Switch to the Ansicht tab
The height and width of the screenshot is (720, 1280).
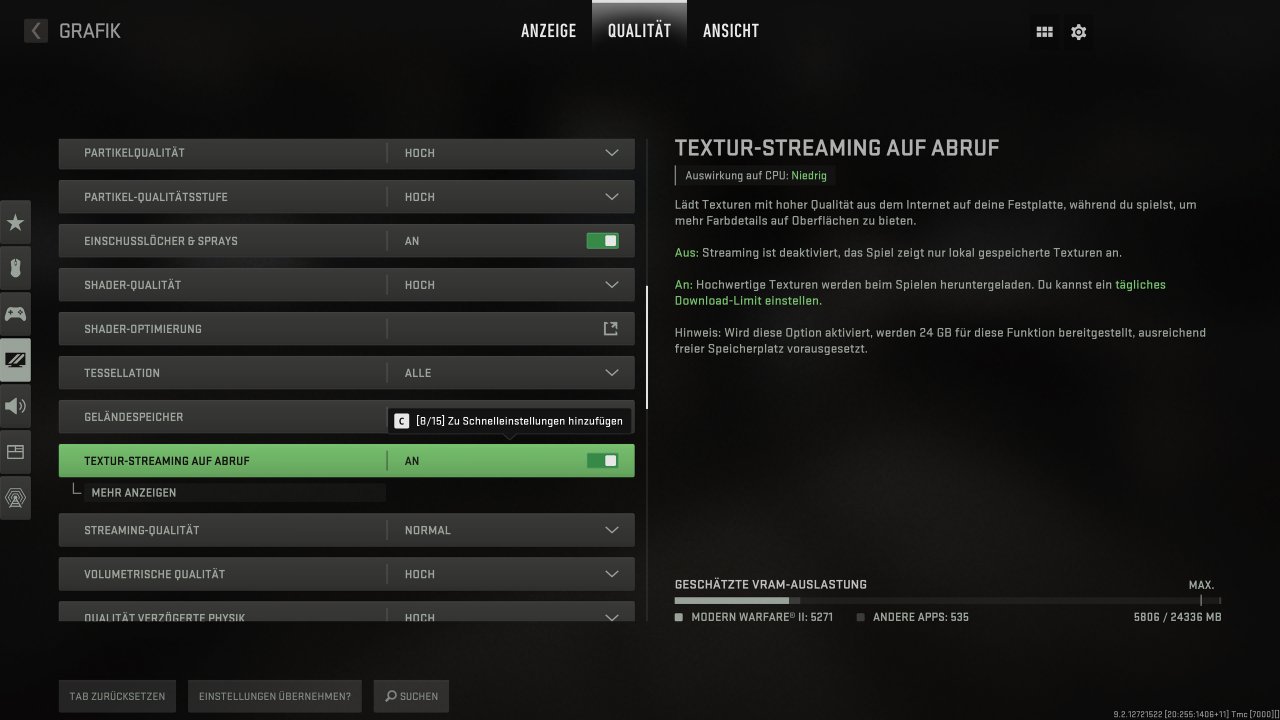pyautogui.click(x=731, y=31)
